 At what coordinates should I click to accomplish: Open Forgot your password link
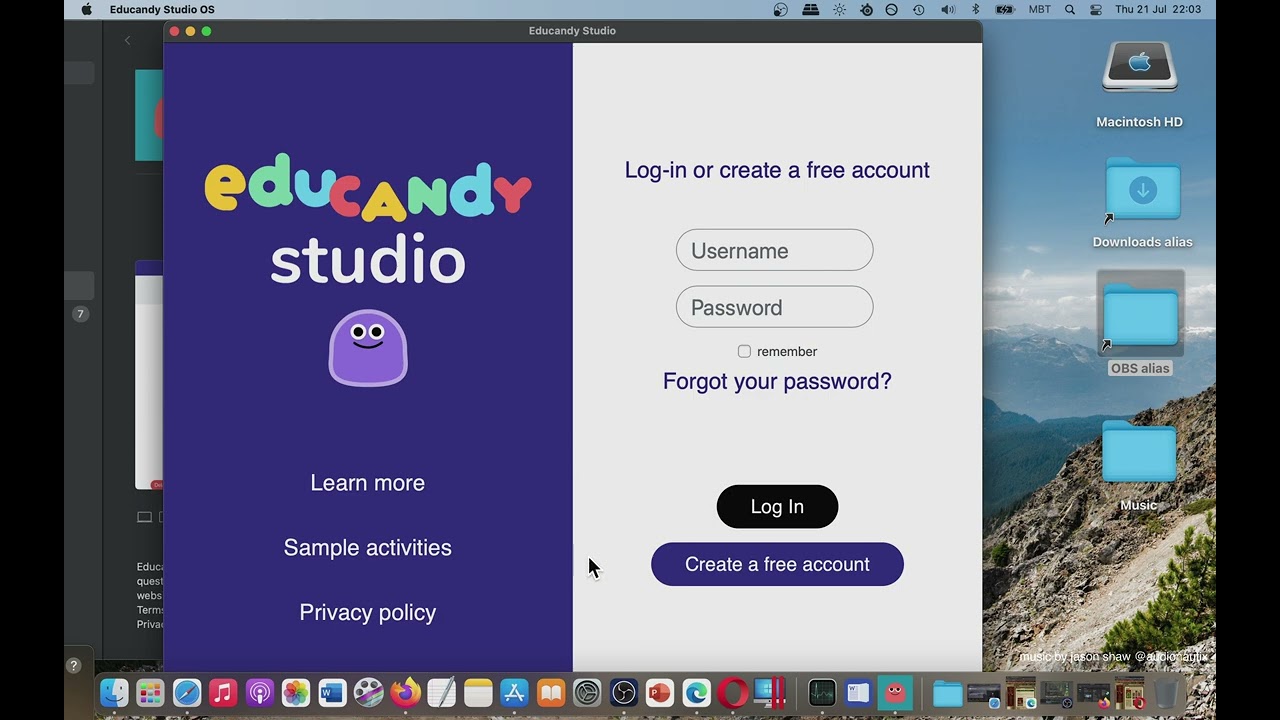click(x=777, y=381)
